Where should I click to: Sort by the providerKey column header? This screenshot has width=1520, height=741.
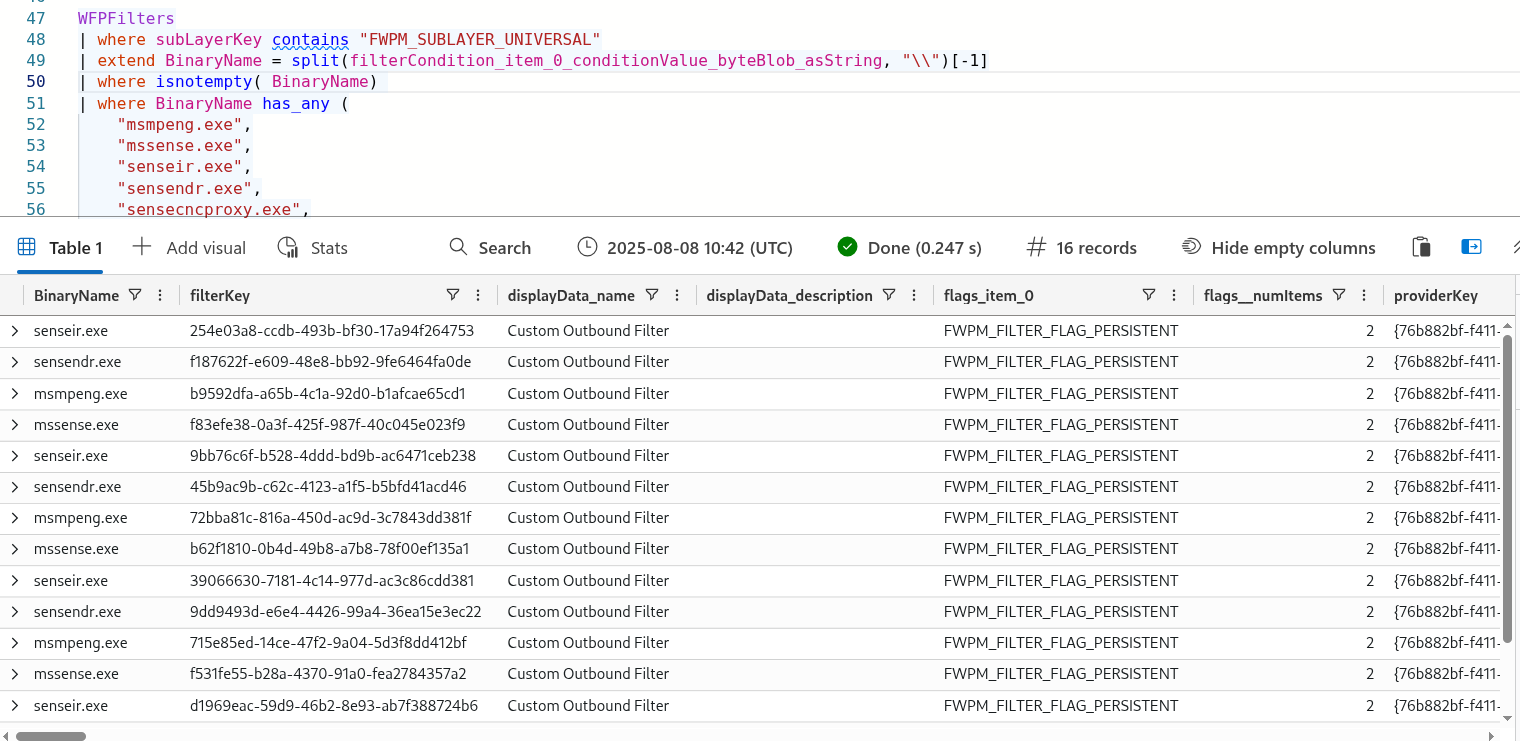1436,295
